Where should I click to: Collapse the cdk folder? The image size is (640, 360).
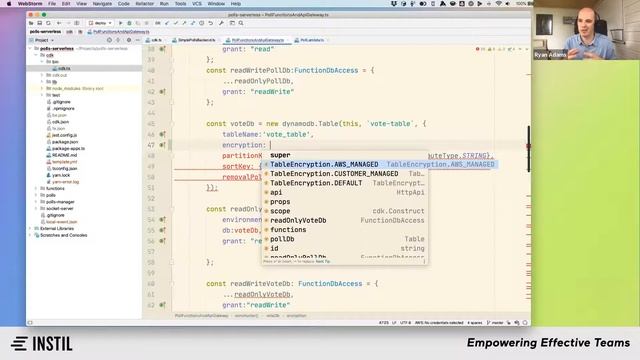36,55
